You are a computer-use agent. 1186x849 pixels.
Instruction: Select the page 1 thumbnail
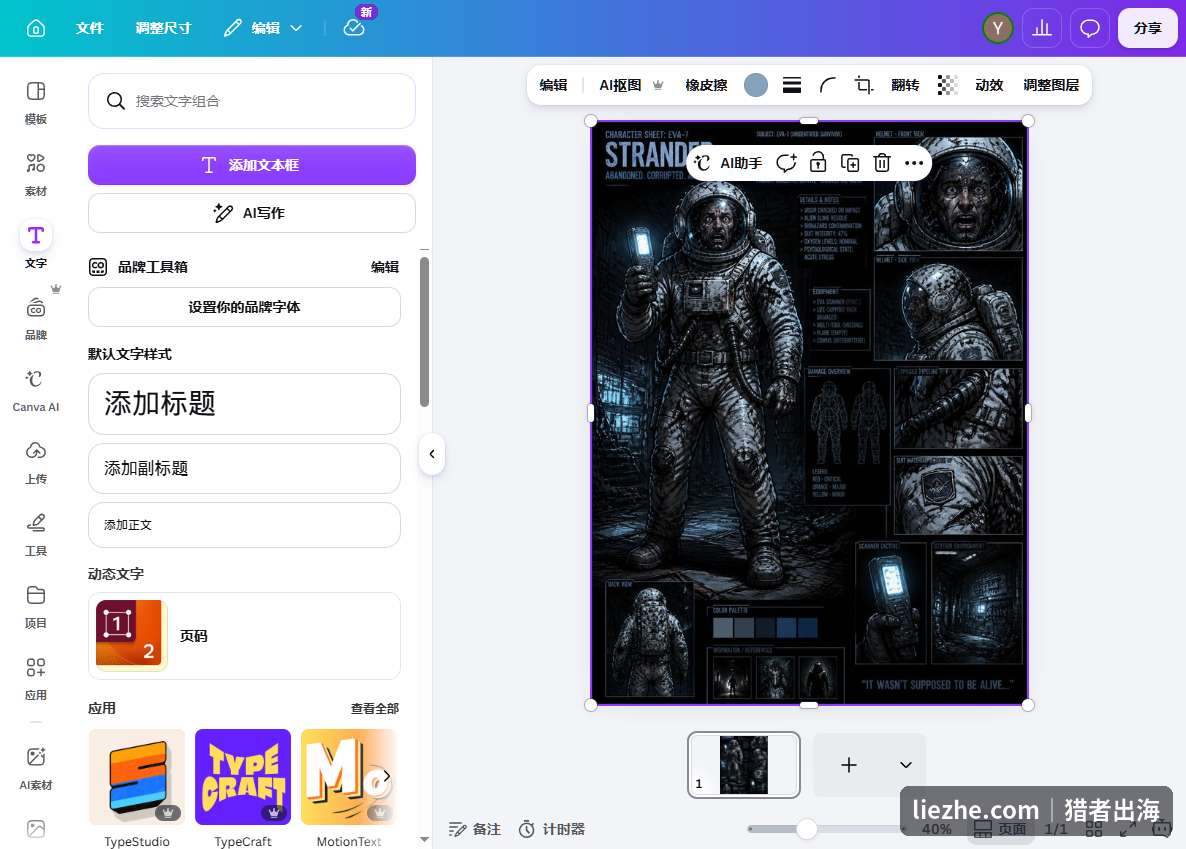coord(744,764)
